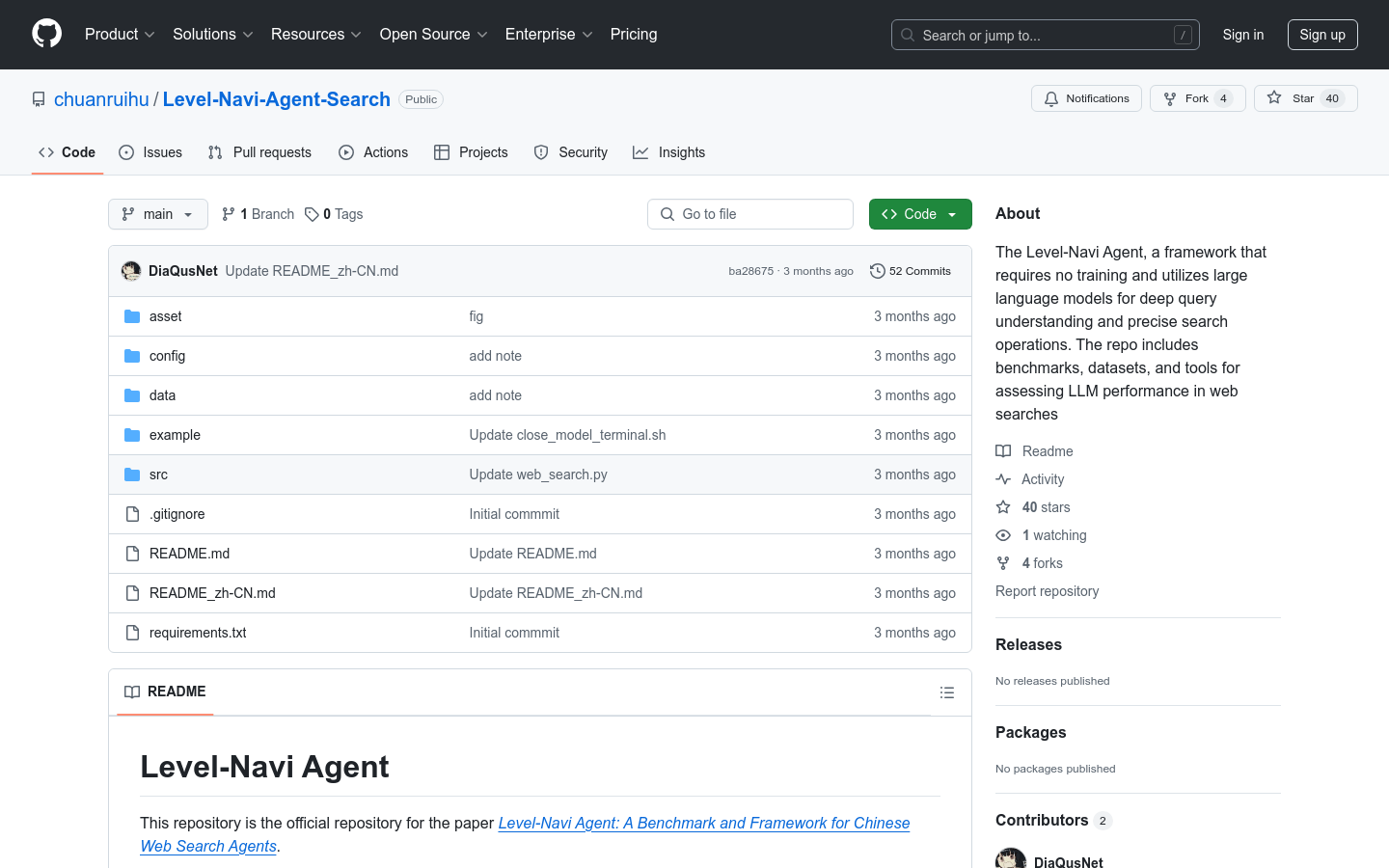1389x868 pixels.
Task: Switch to the Code tab
Action: point(68,152)
